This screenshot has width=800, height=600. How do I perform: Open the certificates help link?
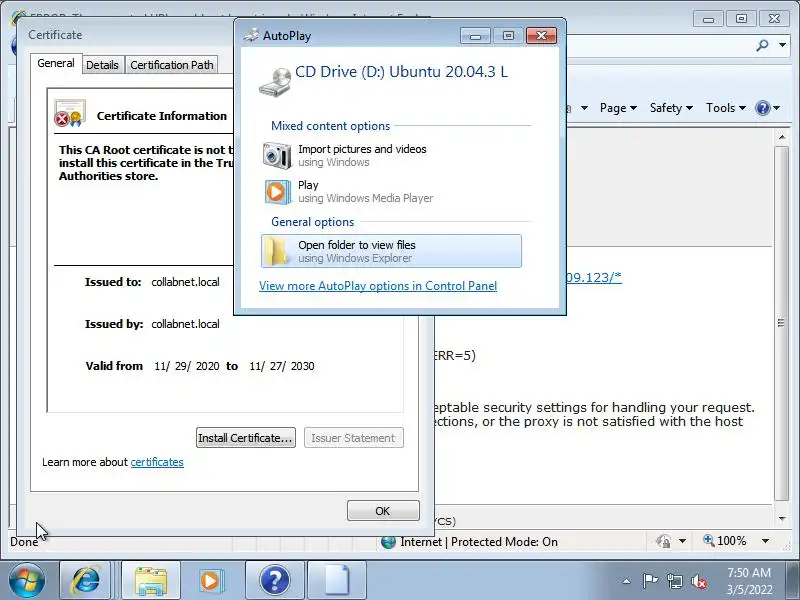[x=157, y=462]
